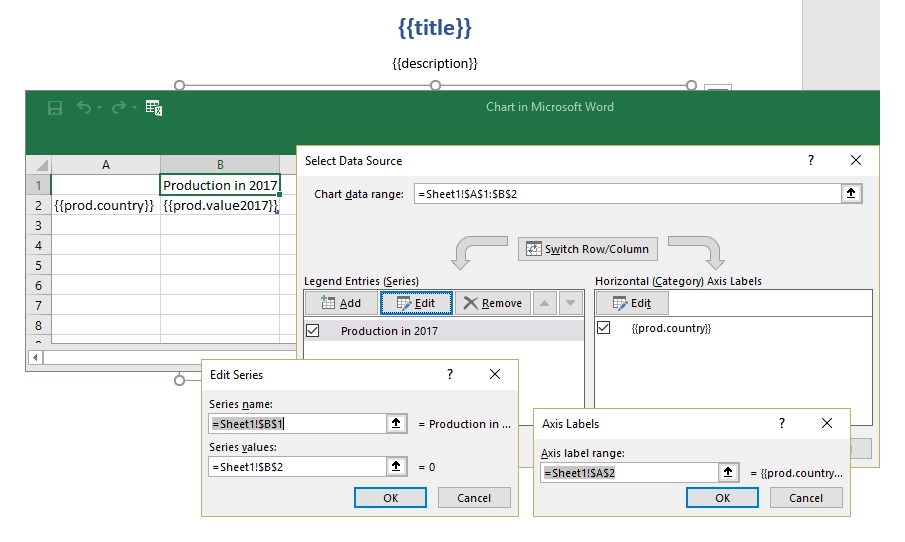Click the Series values input field
Screen dimensions: 905x542
297,466
